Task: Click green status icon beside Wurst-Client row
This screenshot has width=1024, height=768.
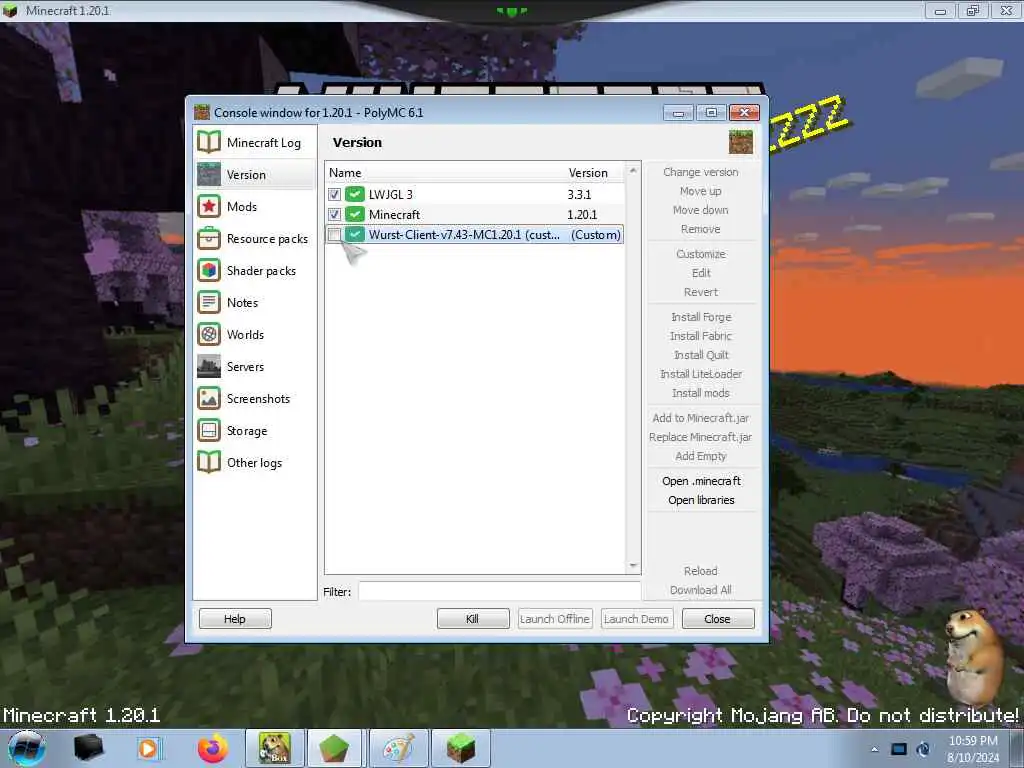Action: tap(355, 234)
